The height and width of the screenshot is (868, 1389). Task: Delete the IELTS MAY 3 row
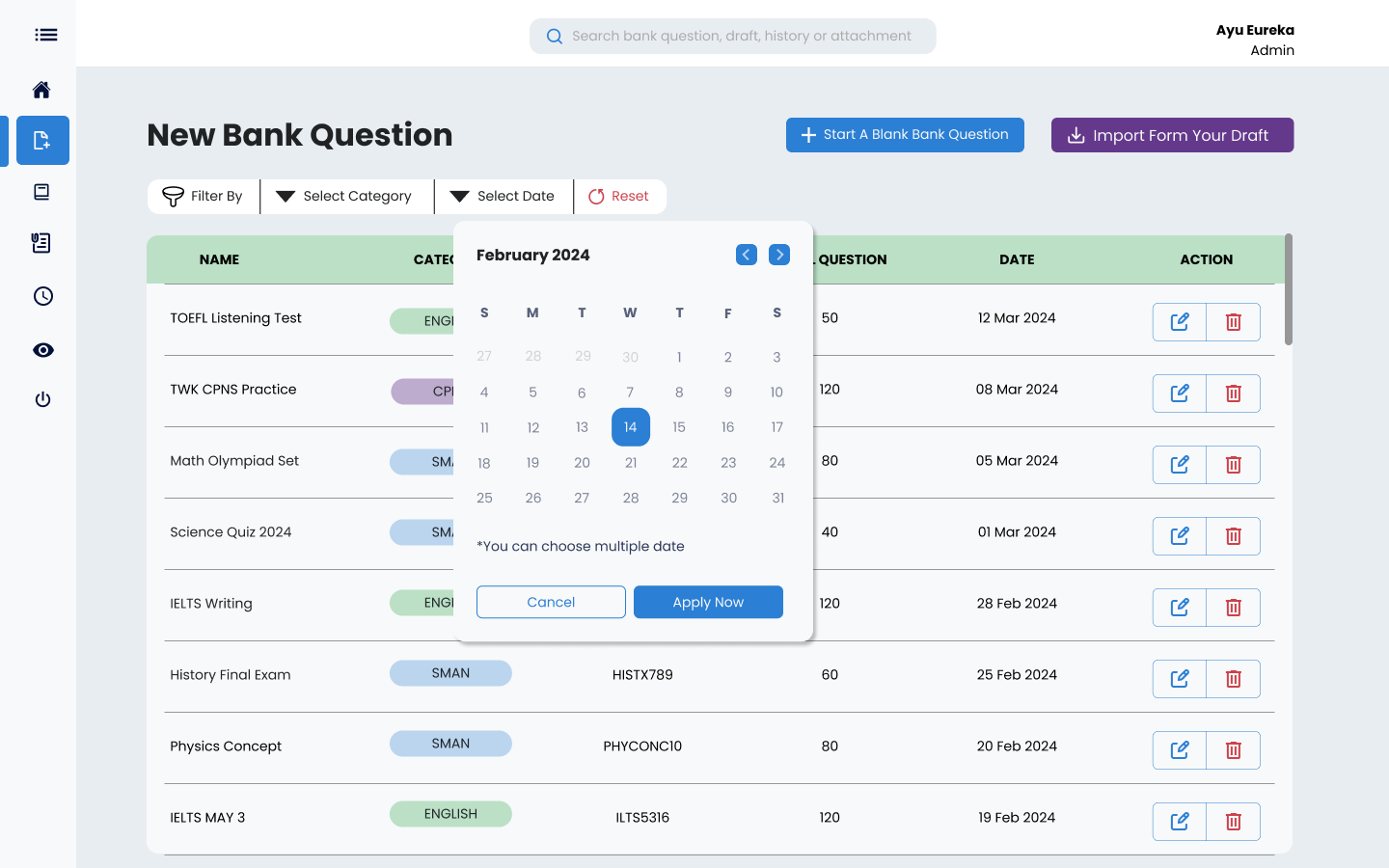coord(1234,822)
